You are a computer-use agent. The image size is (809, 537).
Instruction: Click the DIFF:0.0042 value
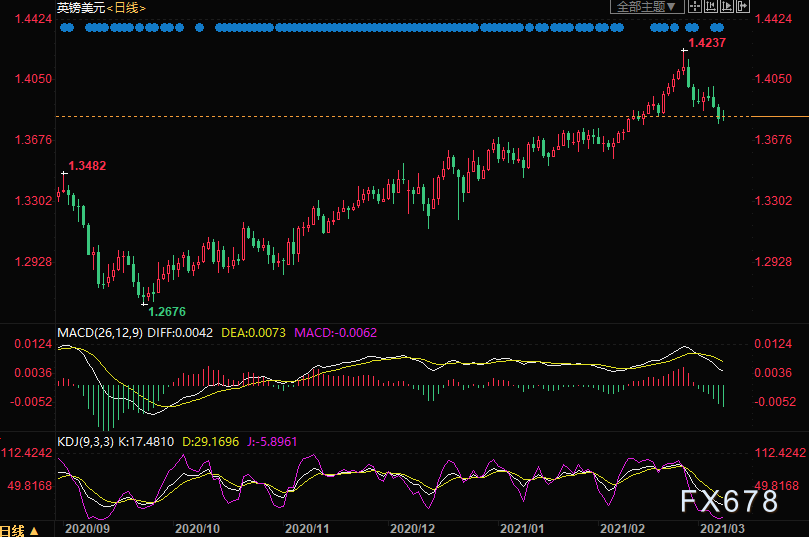click(180, 333)
